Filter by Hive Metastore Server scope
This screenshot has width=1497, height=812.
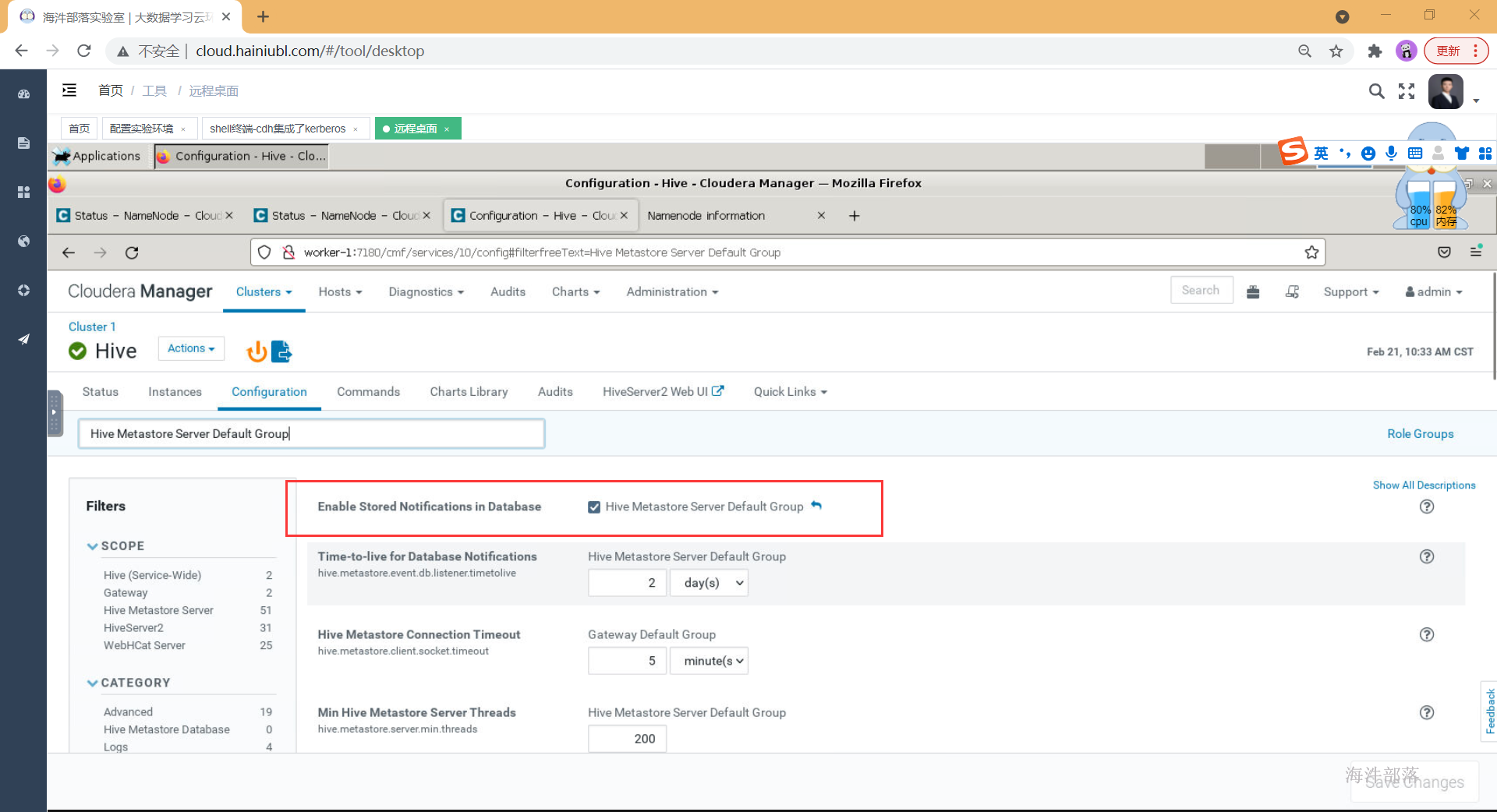[158, 610]
